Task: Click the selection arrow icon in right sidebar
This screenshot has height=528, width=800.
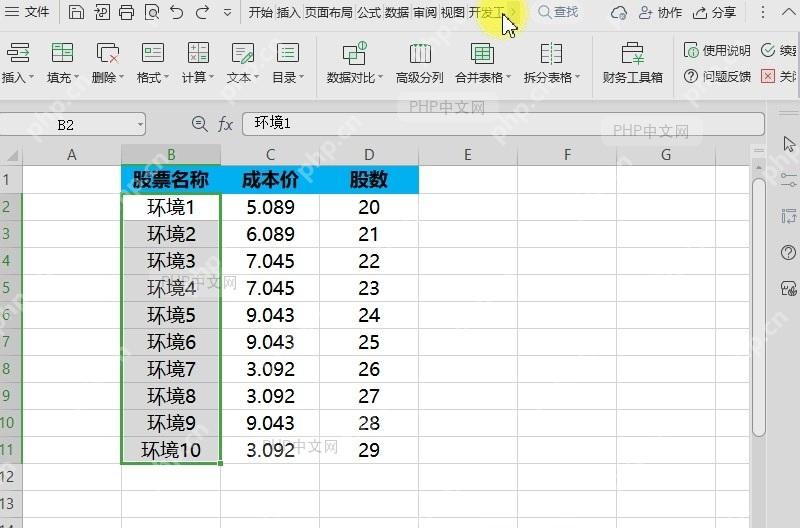Action: pos(789,144)
